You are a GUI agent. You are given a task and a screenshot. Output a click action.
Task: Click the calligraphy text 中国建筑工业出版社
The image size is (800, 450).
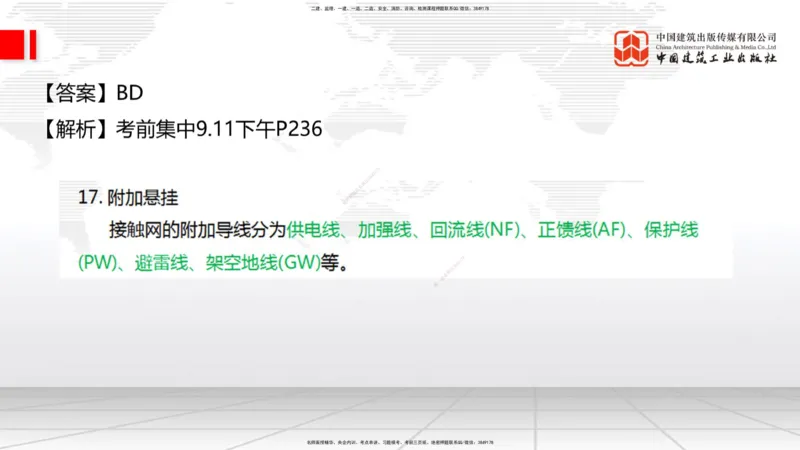[716, 58]
